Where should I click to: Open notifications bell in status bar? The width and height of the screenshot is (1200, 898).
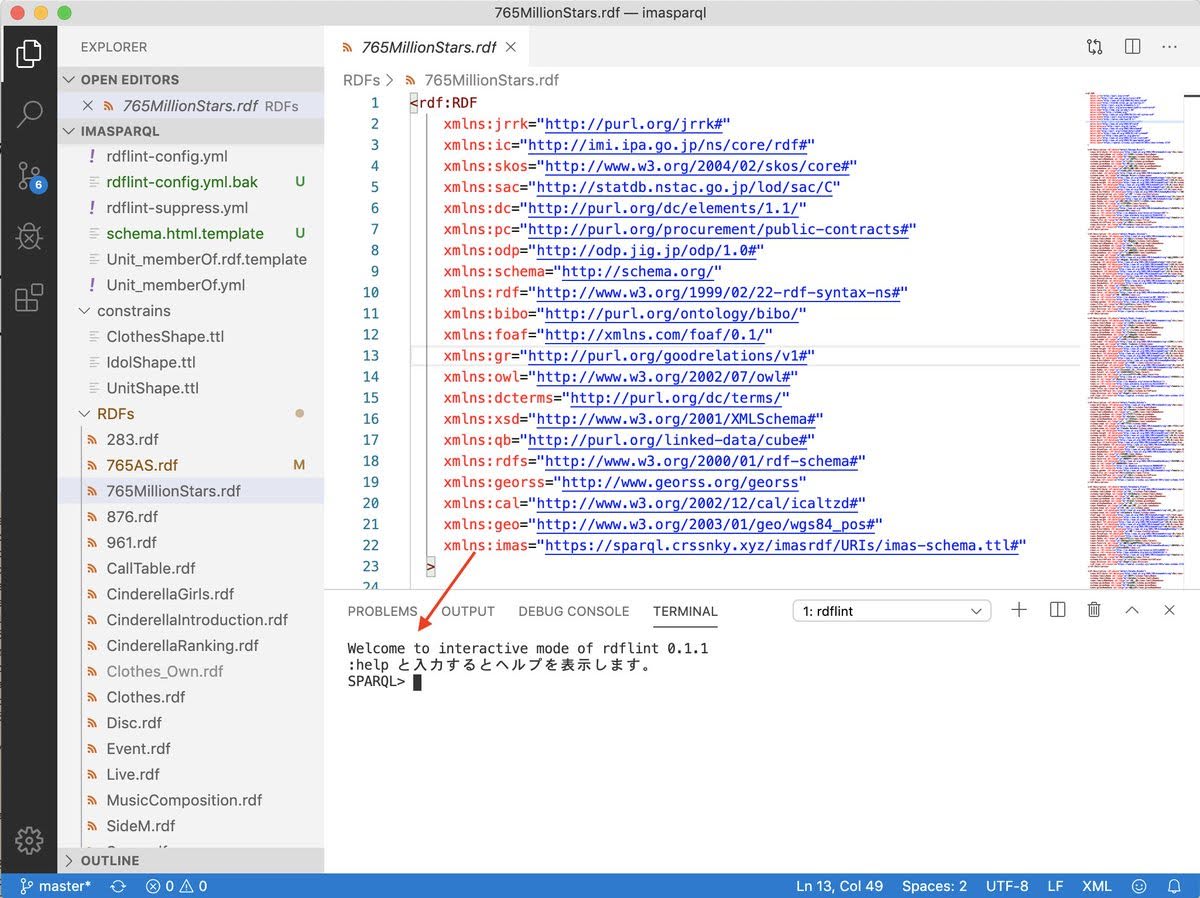(1174, 886)
